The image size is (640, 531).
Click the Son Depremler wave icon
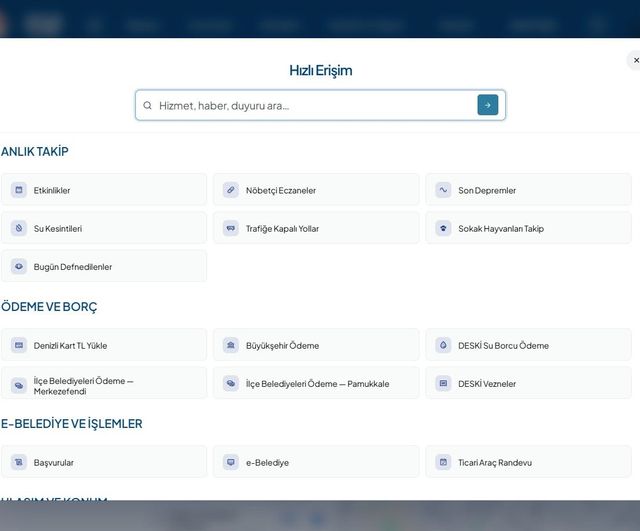(443, 190)
